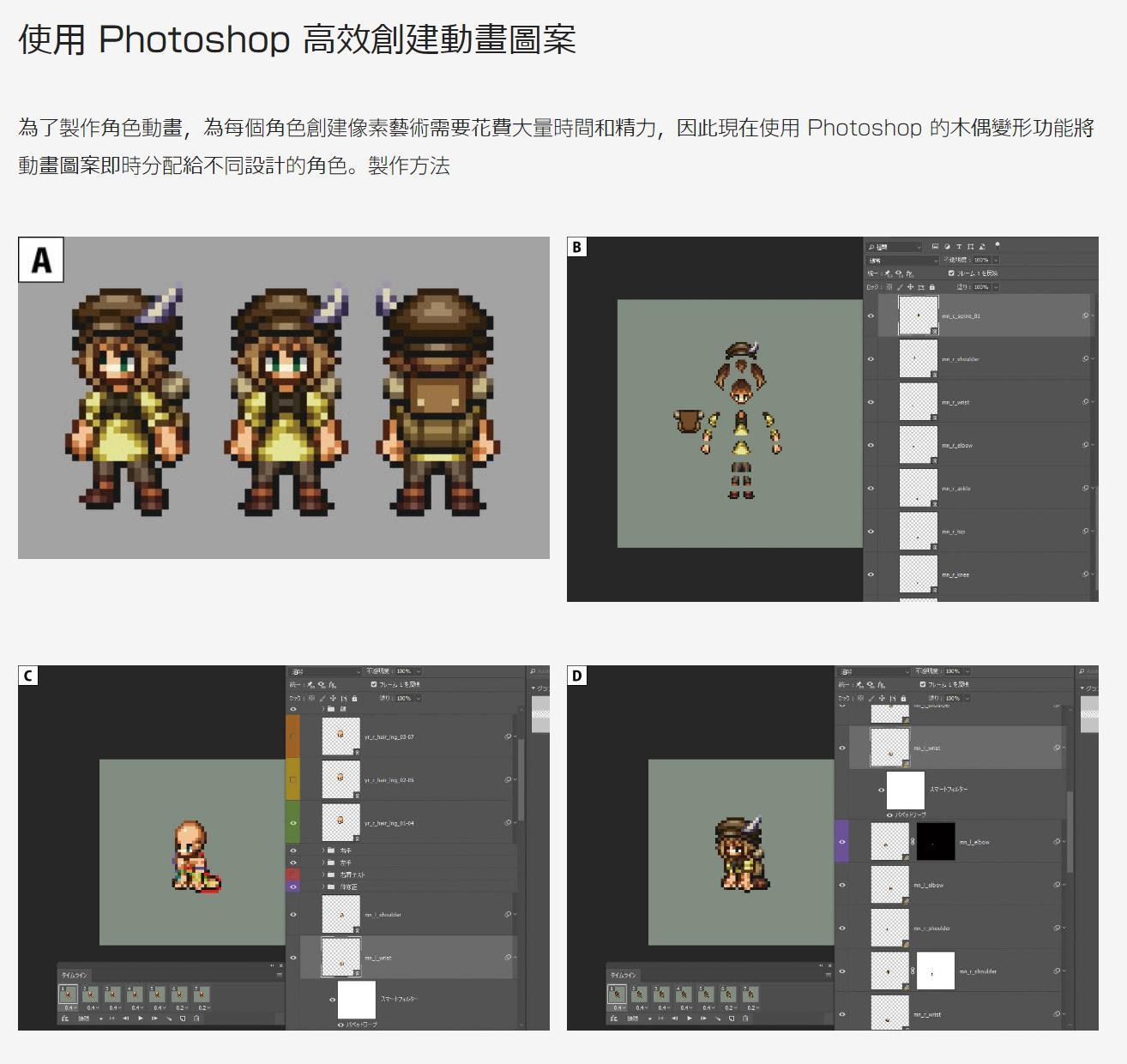Hide mn_r_ankle layer in figure B

(x=871, y=489)
